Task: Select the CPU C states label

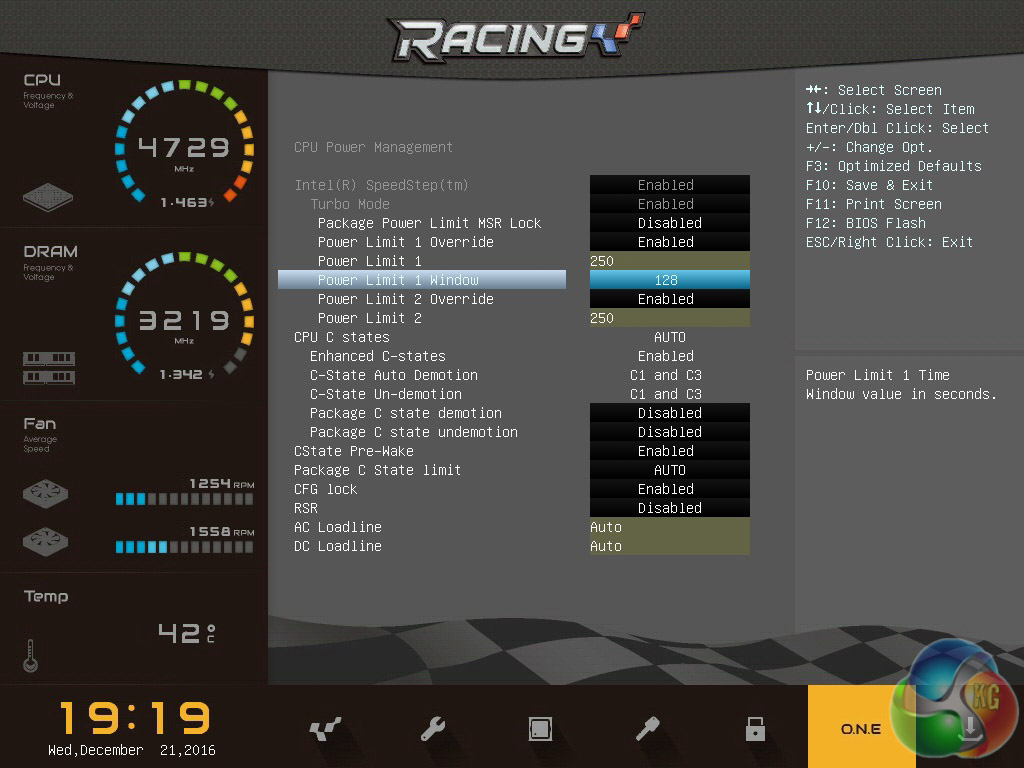Action: pyautogui.click(x=342, y=337)
